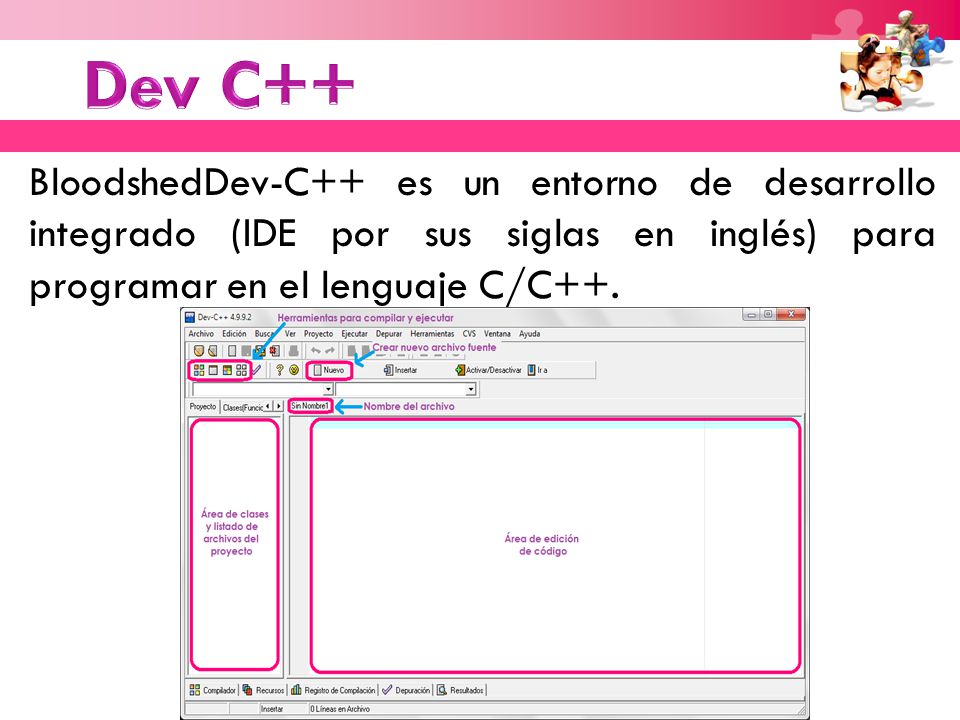Click the Nuevo button
Image resolution: width=960 pixels, height=720 pixels.
(329, 370)
